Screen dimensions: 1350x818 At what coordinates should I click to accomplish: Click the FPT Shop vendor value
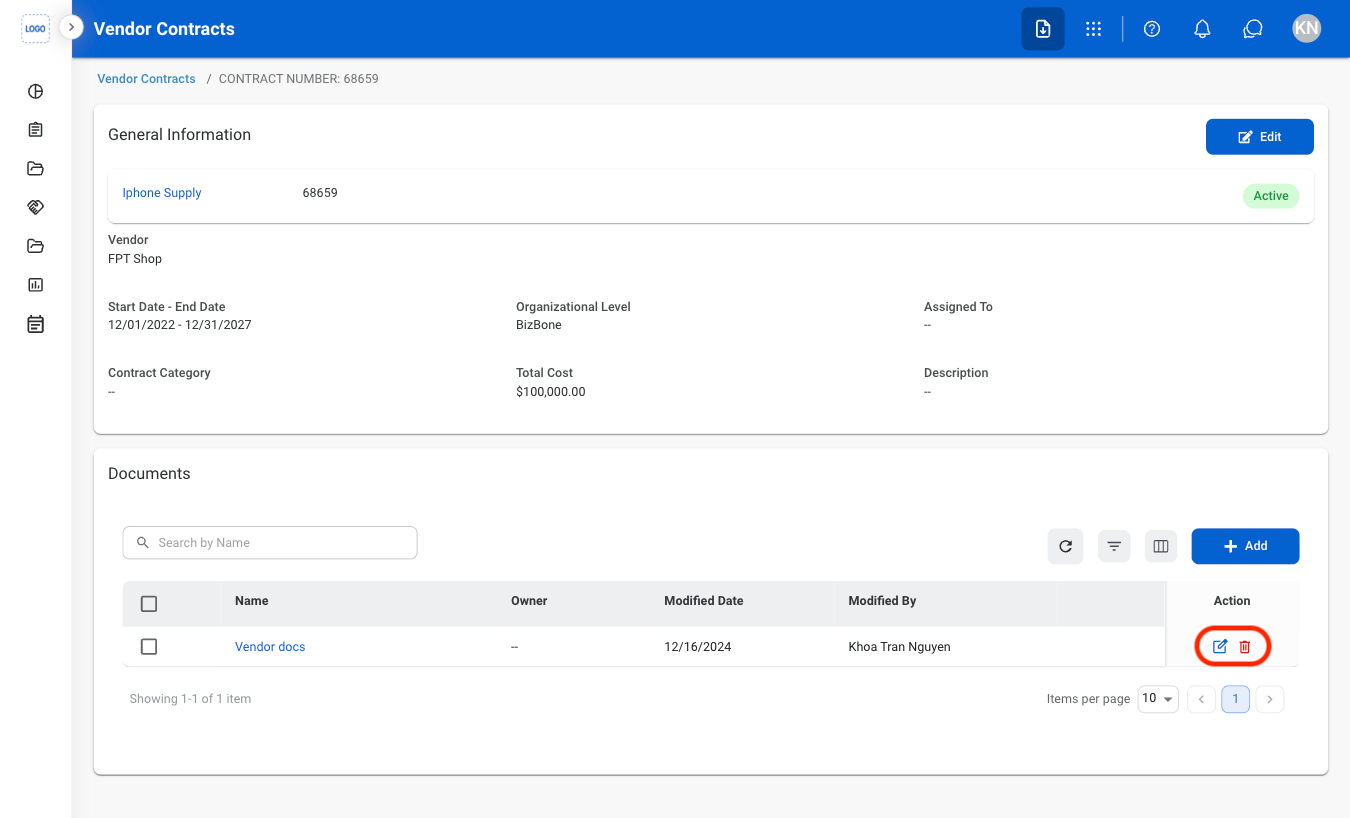[135, 259]
